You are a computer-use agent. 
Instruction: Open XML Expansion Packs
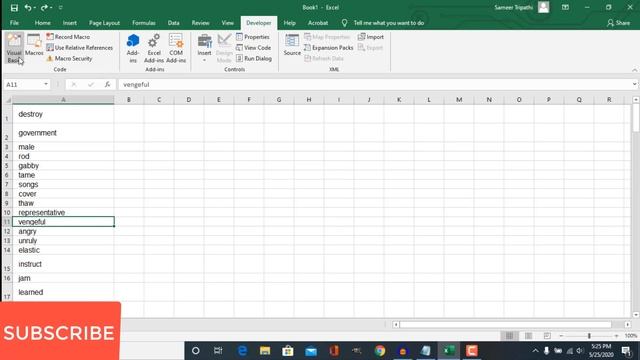point(328,48)
